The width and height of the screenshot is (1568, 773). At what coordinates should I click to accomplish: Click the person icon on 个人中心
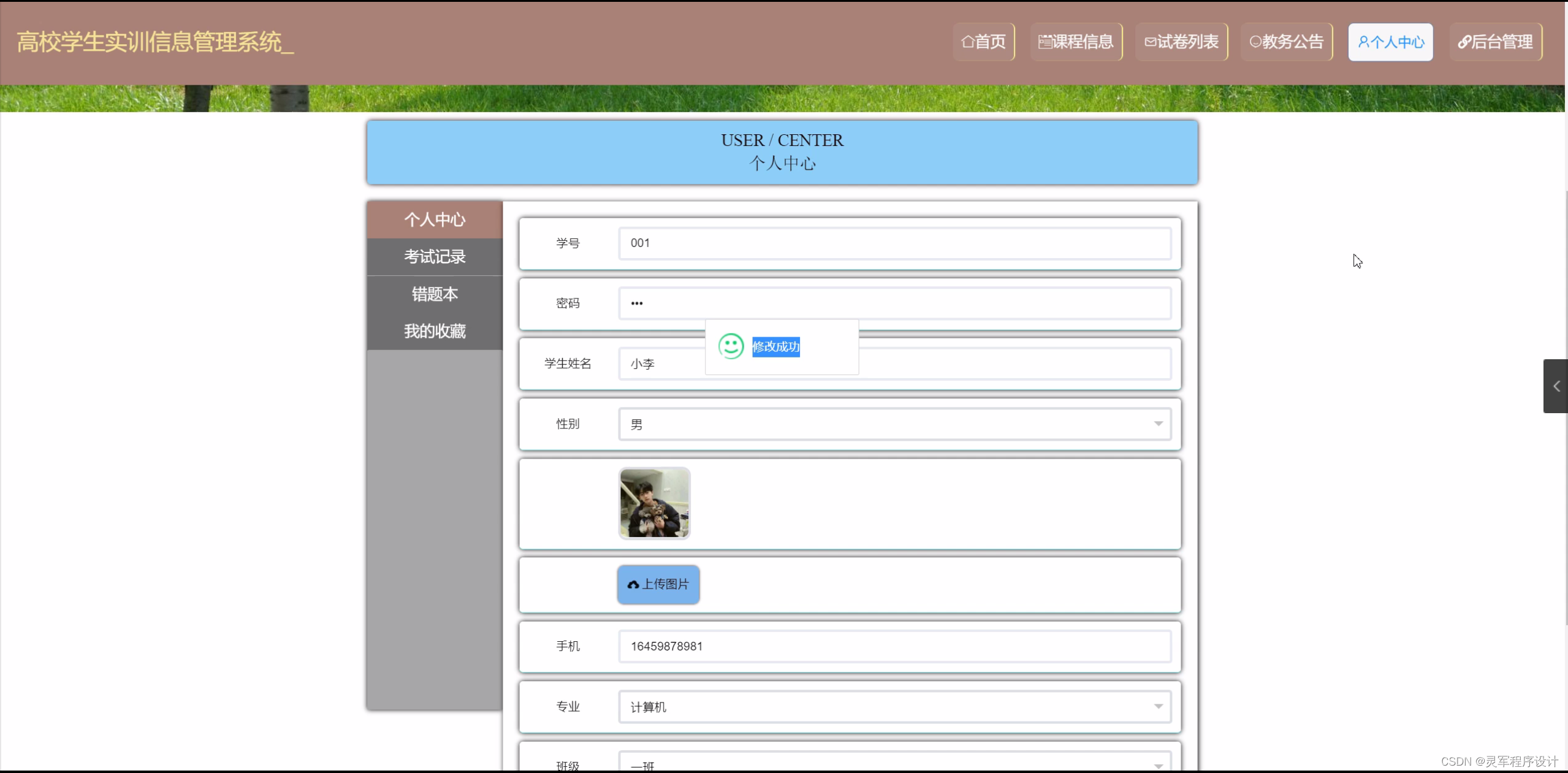coord(1365,41)
